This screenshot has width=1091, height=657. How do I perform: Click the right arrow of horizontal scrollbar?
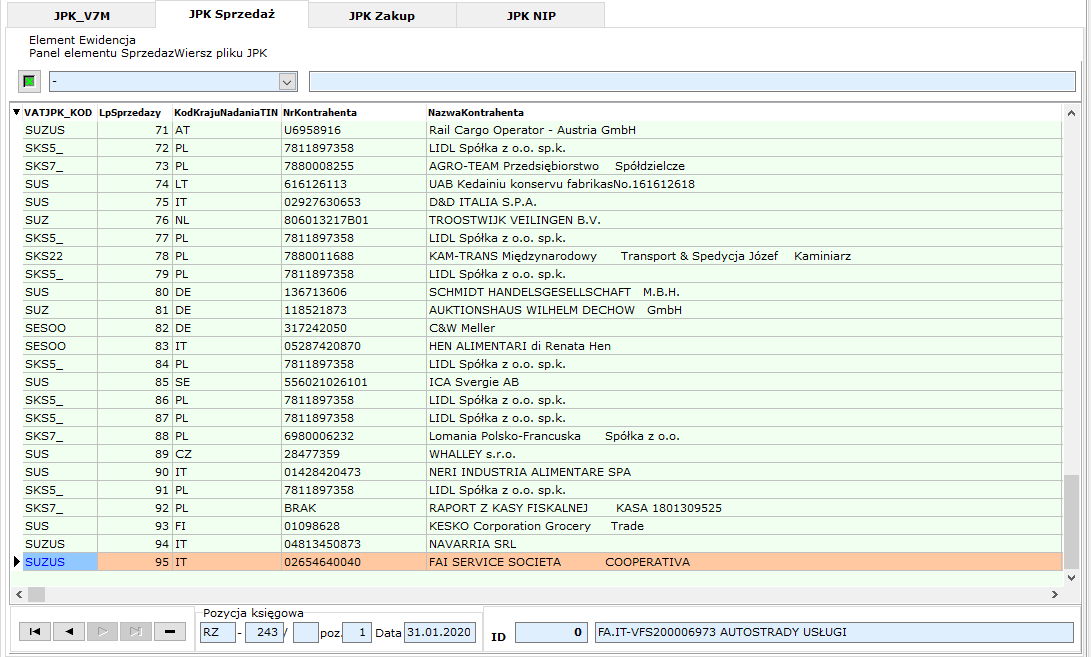click(x=1055, y=594)
